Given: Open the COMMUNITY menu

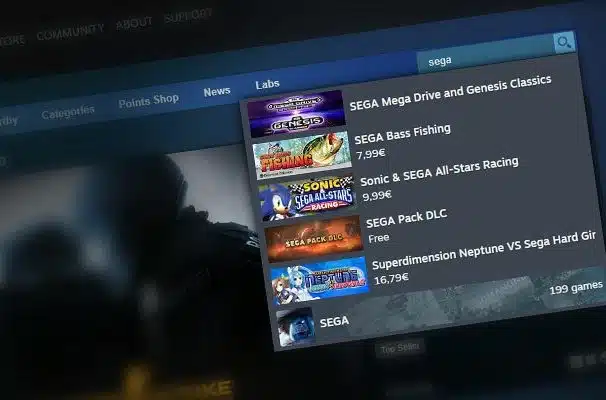Looking at the screenshot, I should pyautogui.click(x=70, y=32).
